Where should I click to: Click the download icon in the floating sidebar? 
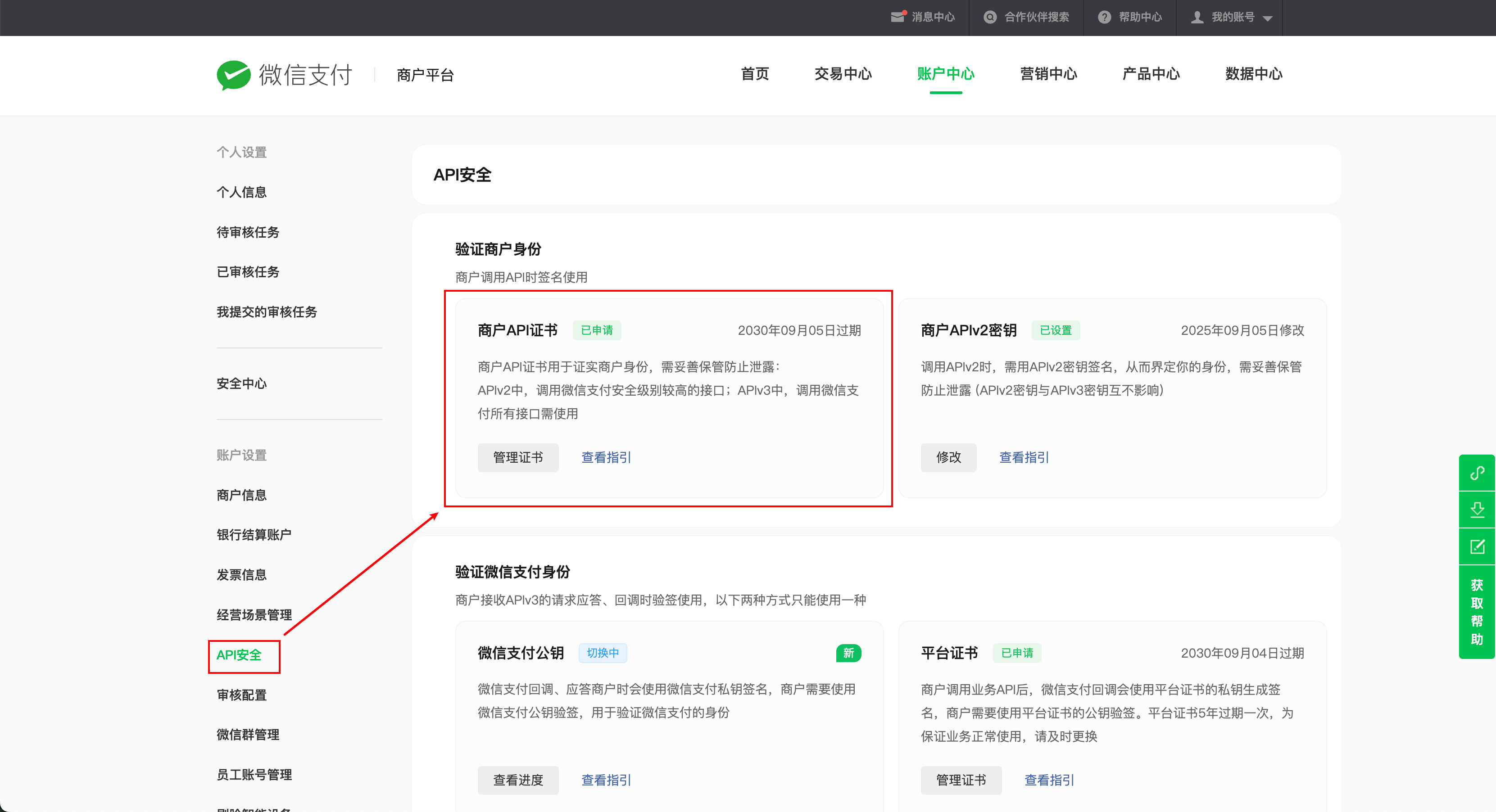[x=1477, y=510]
